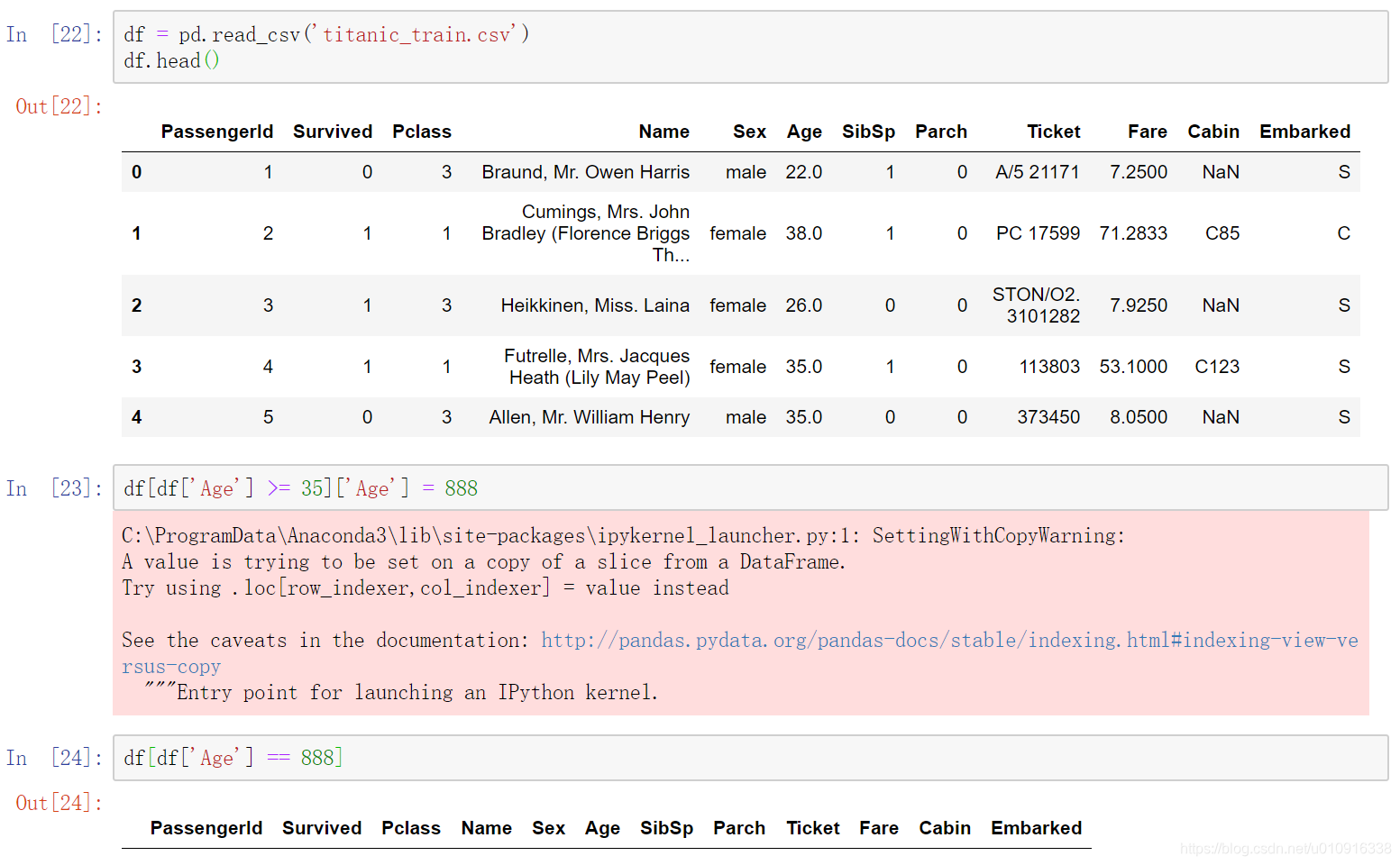Click ticket value '373450'
The image size is (1400, 865).
pyautogui.click(x=1048, y=417)
